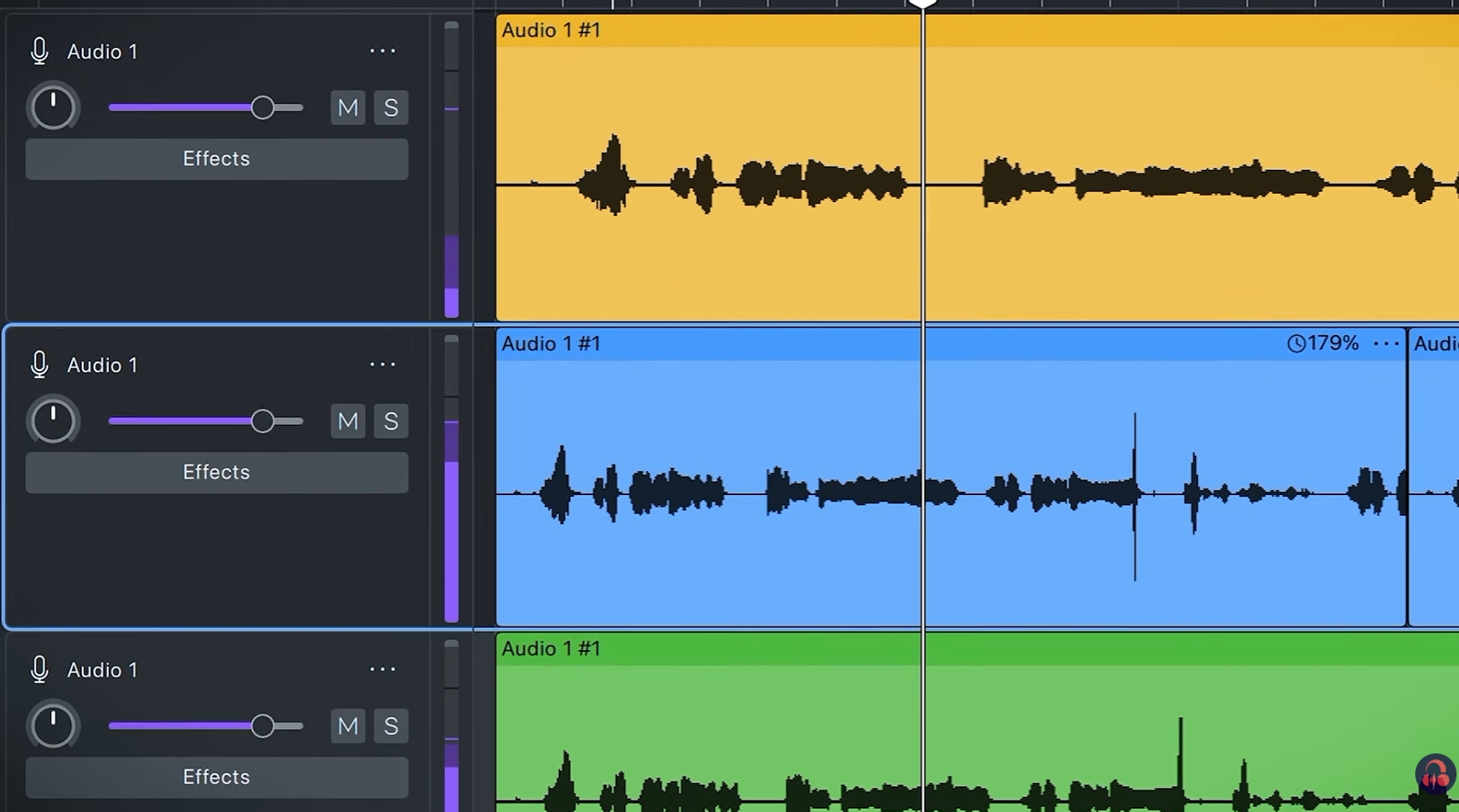Open Effects for the yellow-clip track

tap(216, 158)
